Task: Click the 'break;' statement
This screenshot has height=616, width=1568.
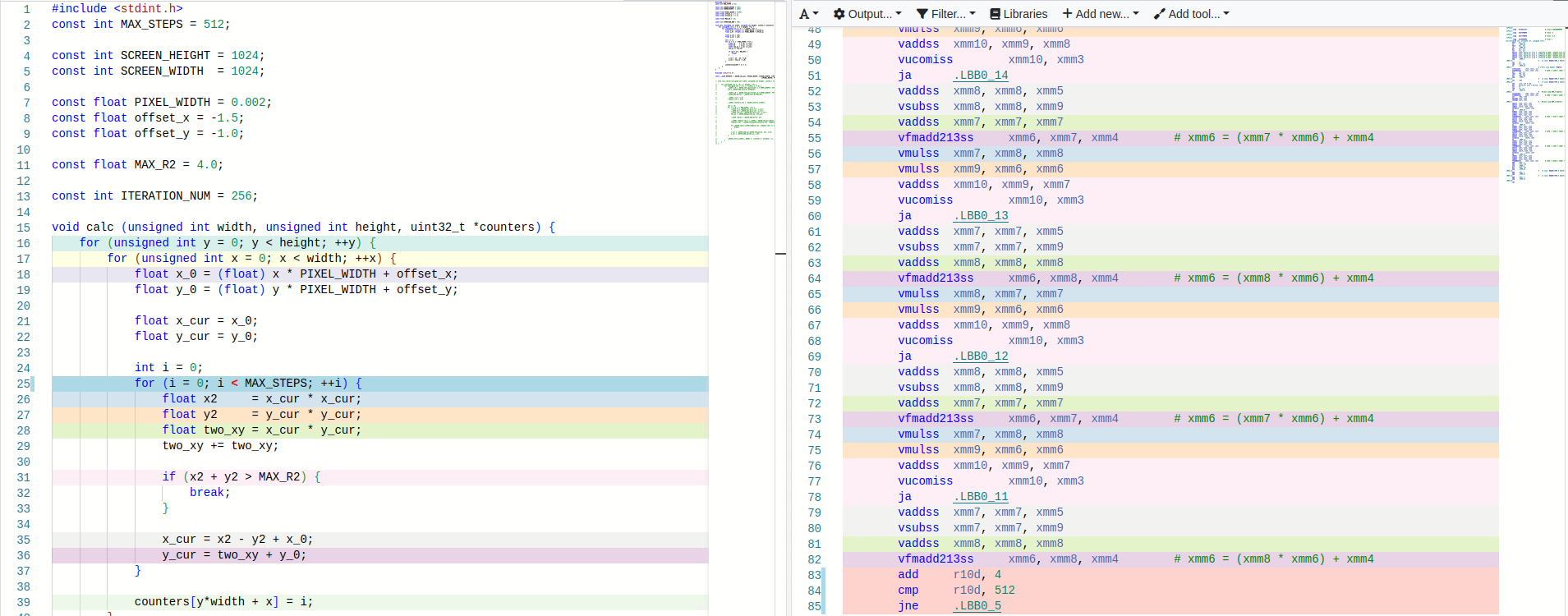Action: (210, 492)
